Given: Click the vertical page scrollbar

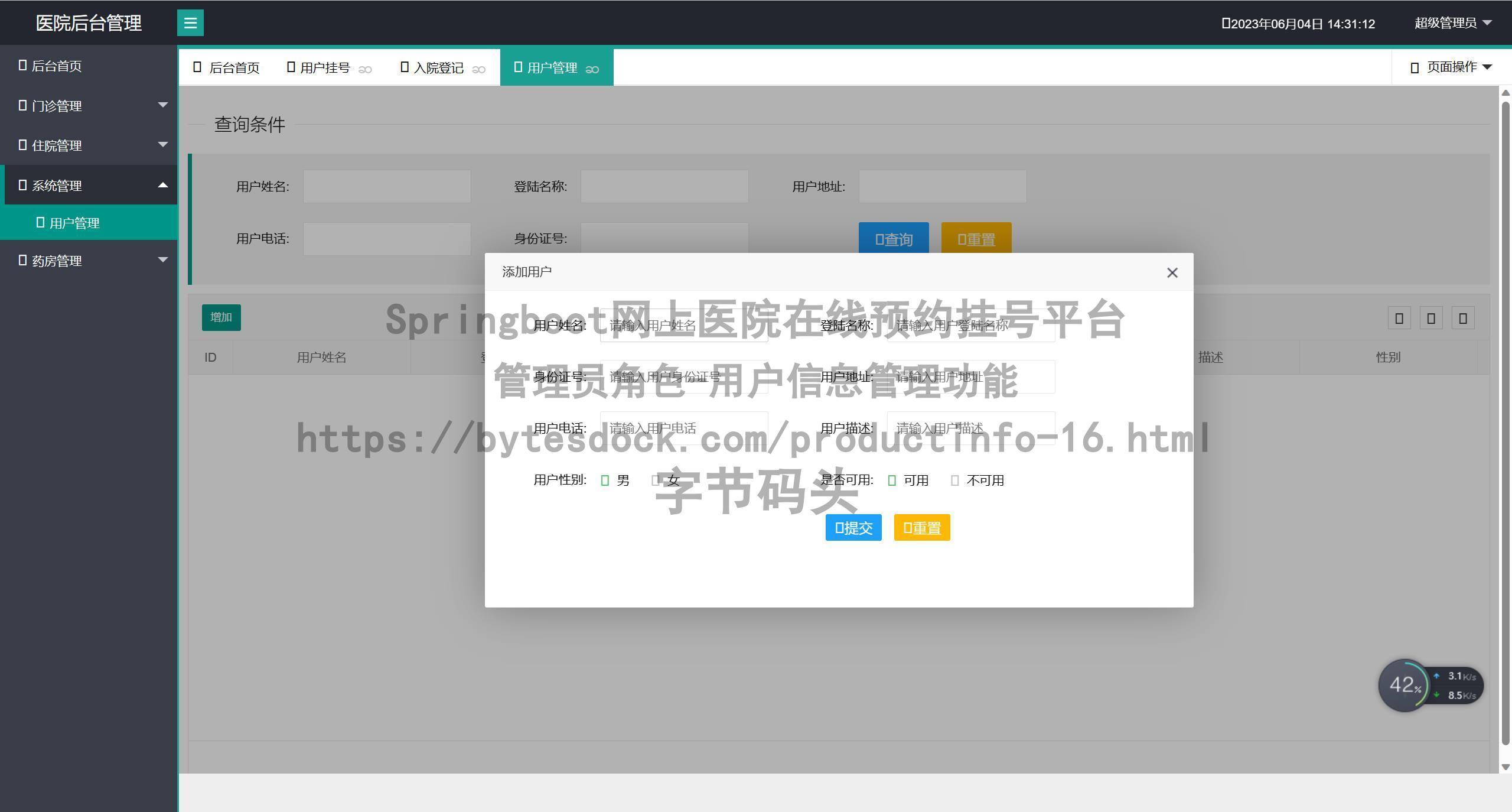Looking at the screenshot, I should [1506, 424].
